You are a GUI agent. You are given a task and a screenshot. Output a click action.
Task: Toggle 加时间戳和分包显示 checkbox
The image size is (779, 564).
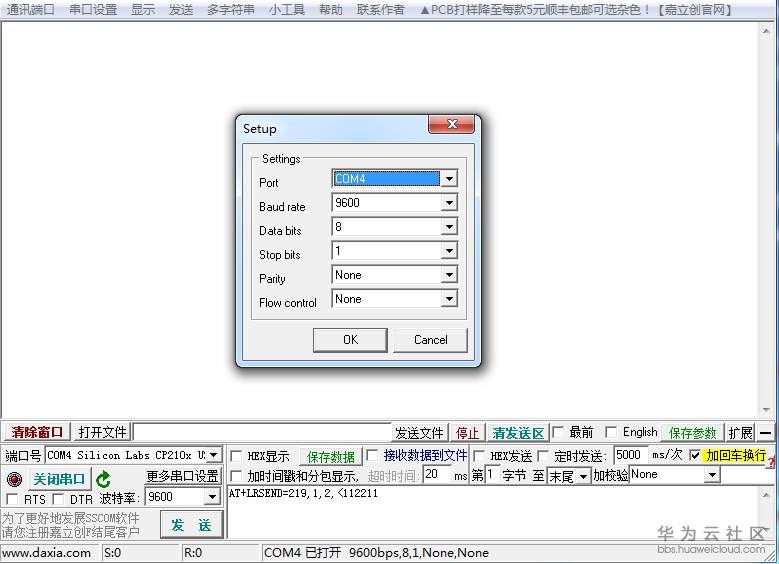(237, 476)
